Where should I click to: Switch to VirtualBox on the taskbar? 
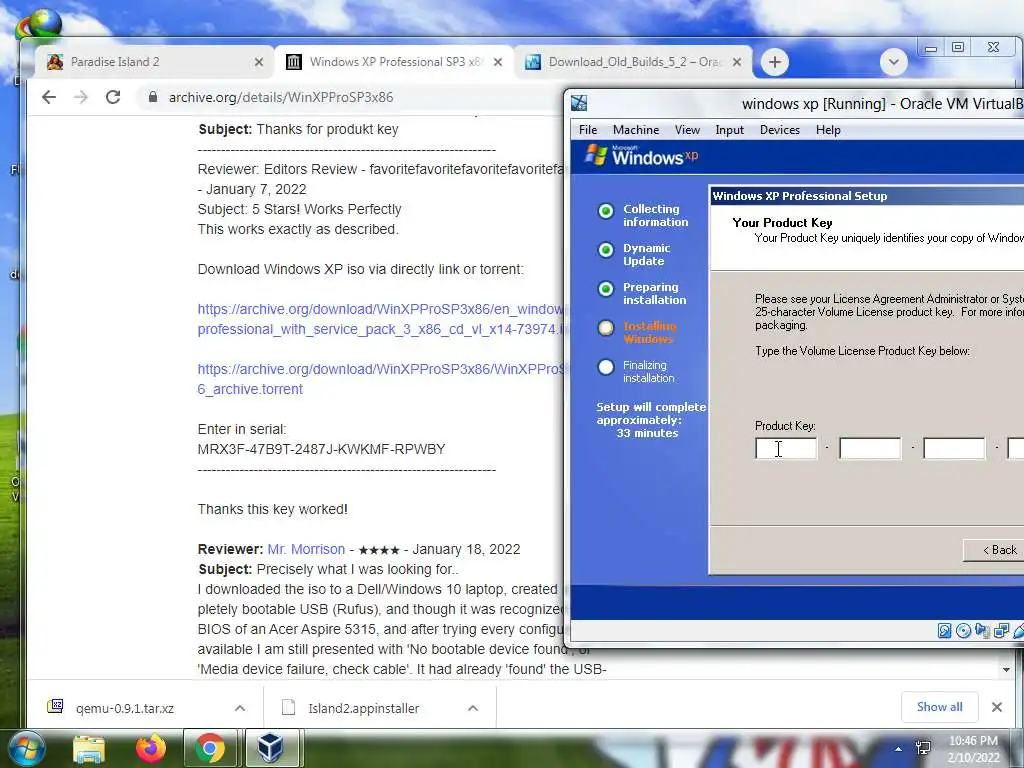click(x=270, y=748)
